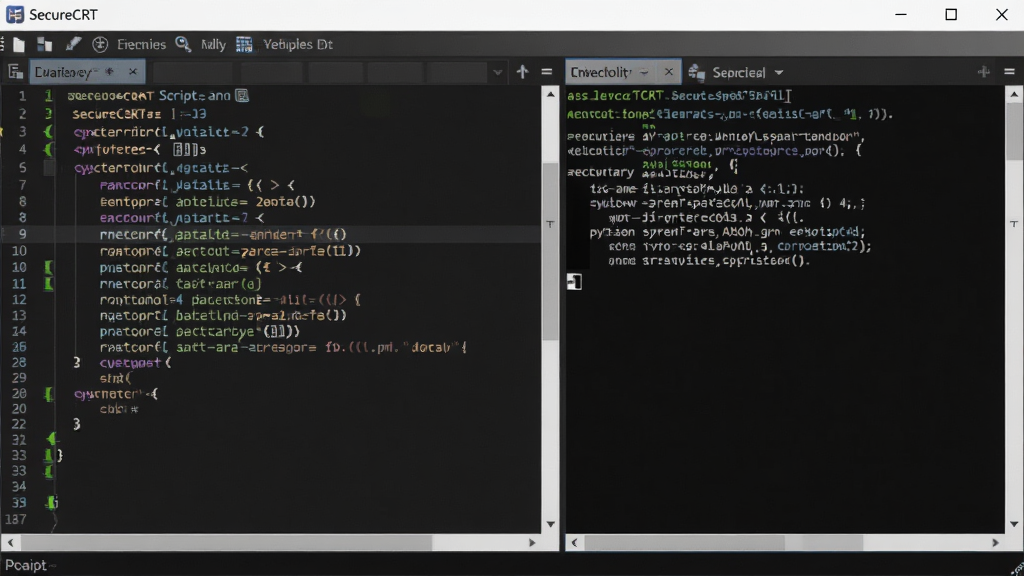1024x576 pixels.
Task: Collapse the green fold marker on line 3
Action: [x=48, y=132]
